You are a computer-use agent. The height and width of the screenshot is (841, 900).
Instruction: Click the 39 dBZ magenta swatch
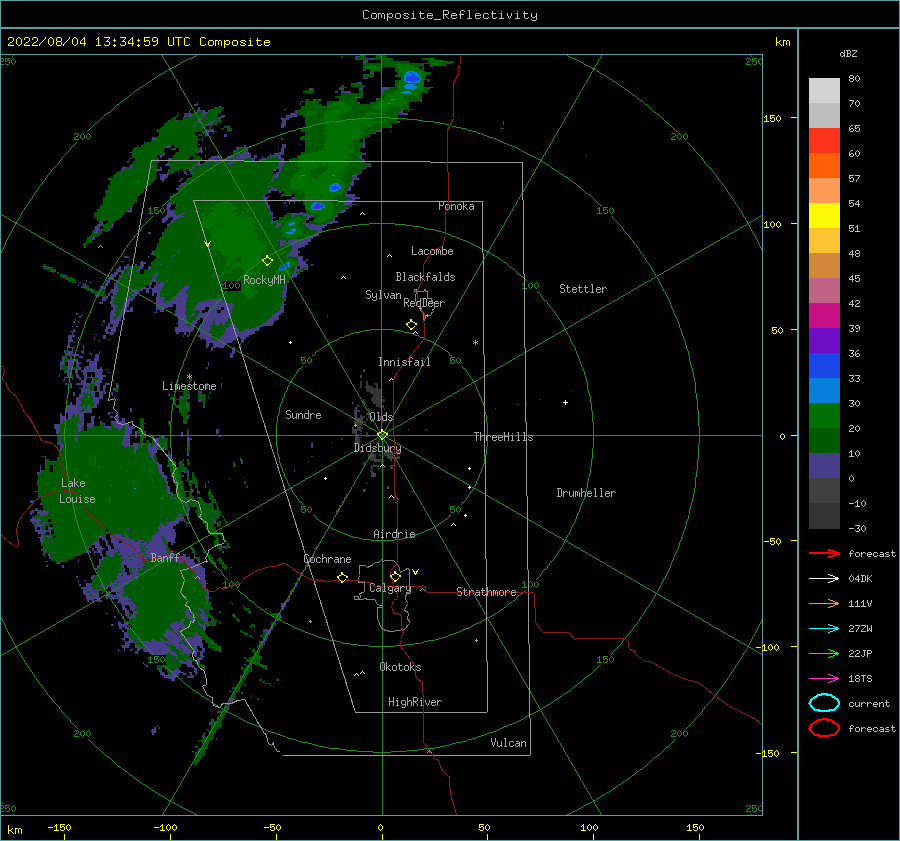point(824,315)
